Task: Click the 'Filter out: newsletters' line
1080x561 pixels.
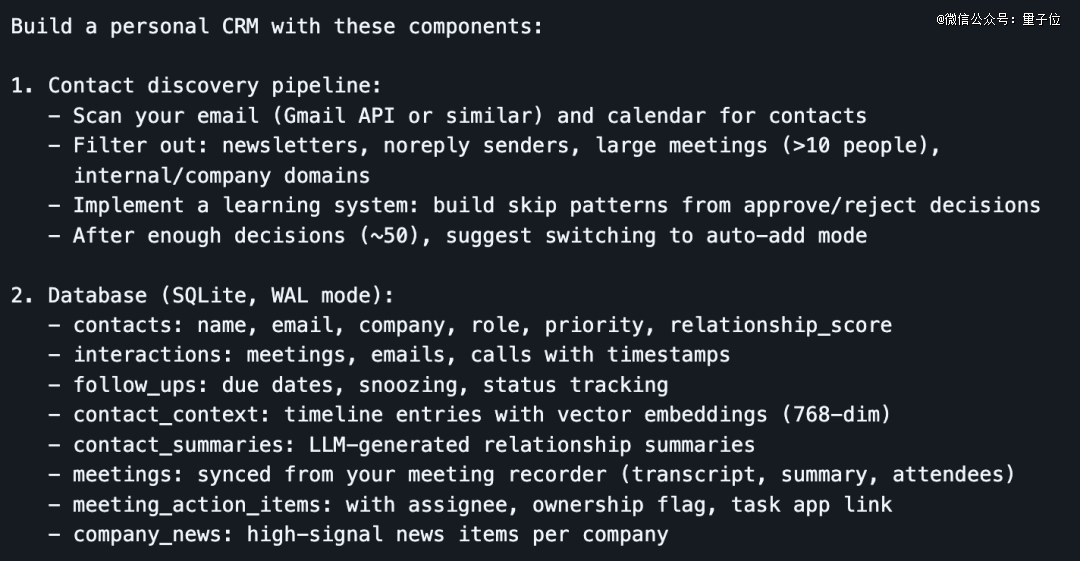Action: tap(507, 146)
